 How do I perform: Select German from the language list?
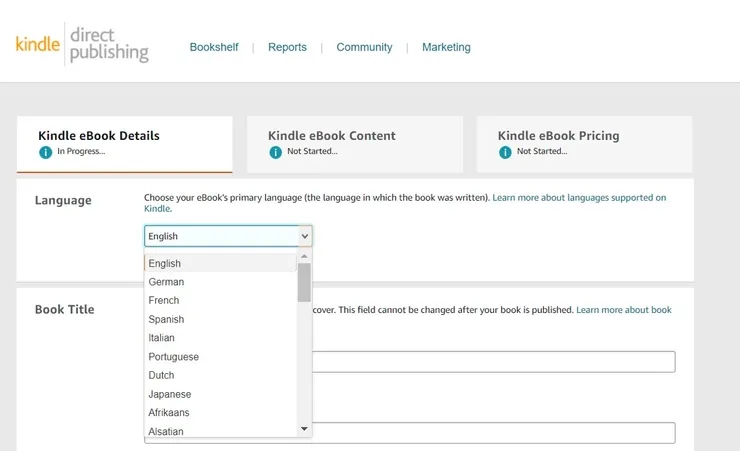tap(166, 282)
